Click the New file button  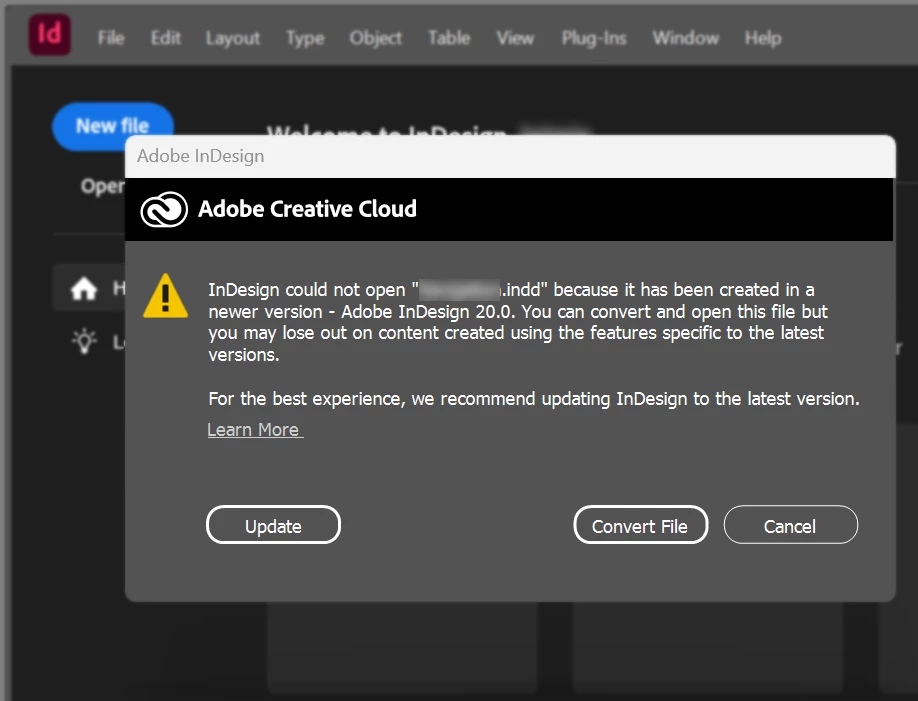pyautogui.click(x=113, y=126)
